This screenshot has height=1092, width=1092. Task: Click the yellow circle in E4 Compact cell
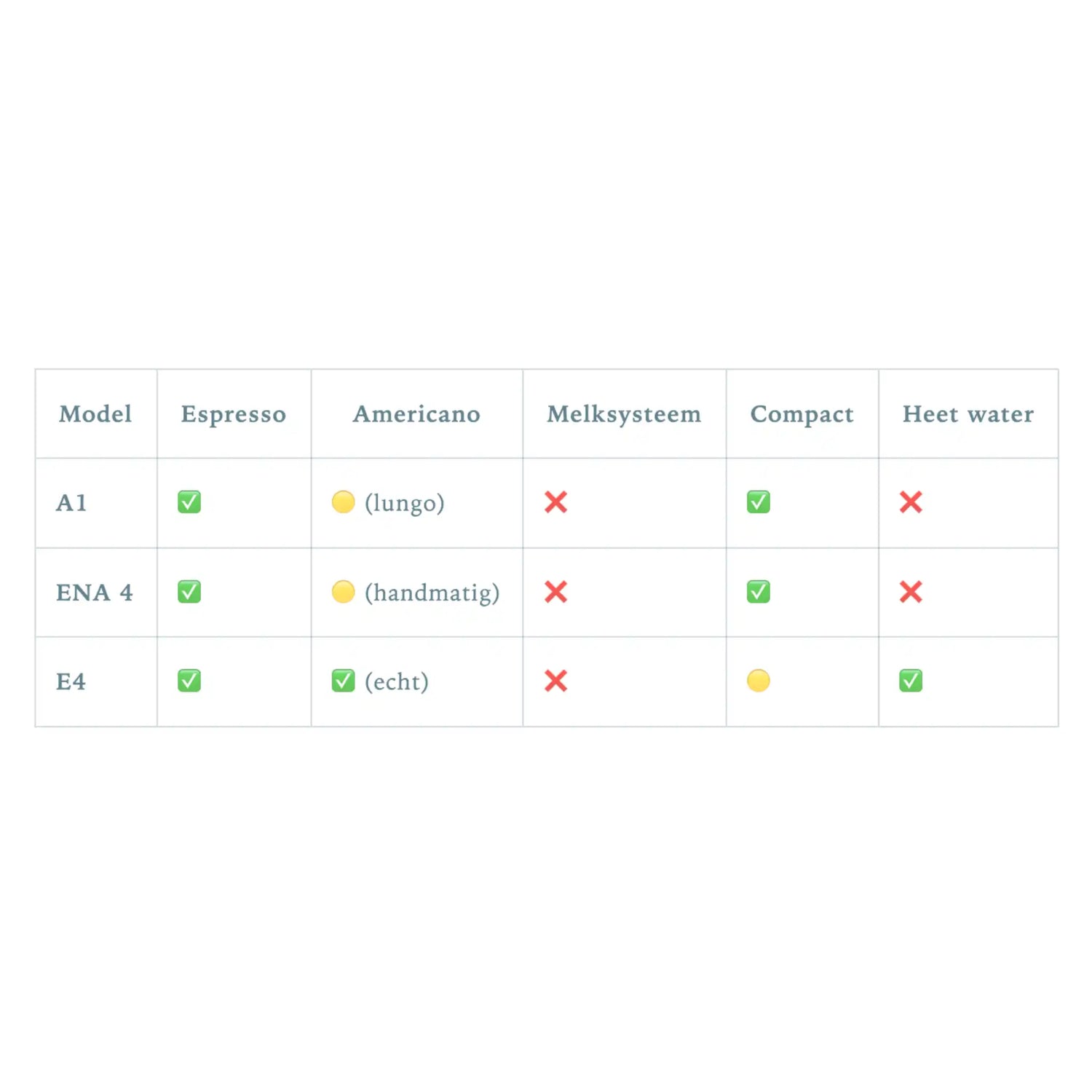[x=758, y=681]
